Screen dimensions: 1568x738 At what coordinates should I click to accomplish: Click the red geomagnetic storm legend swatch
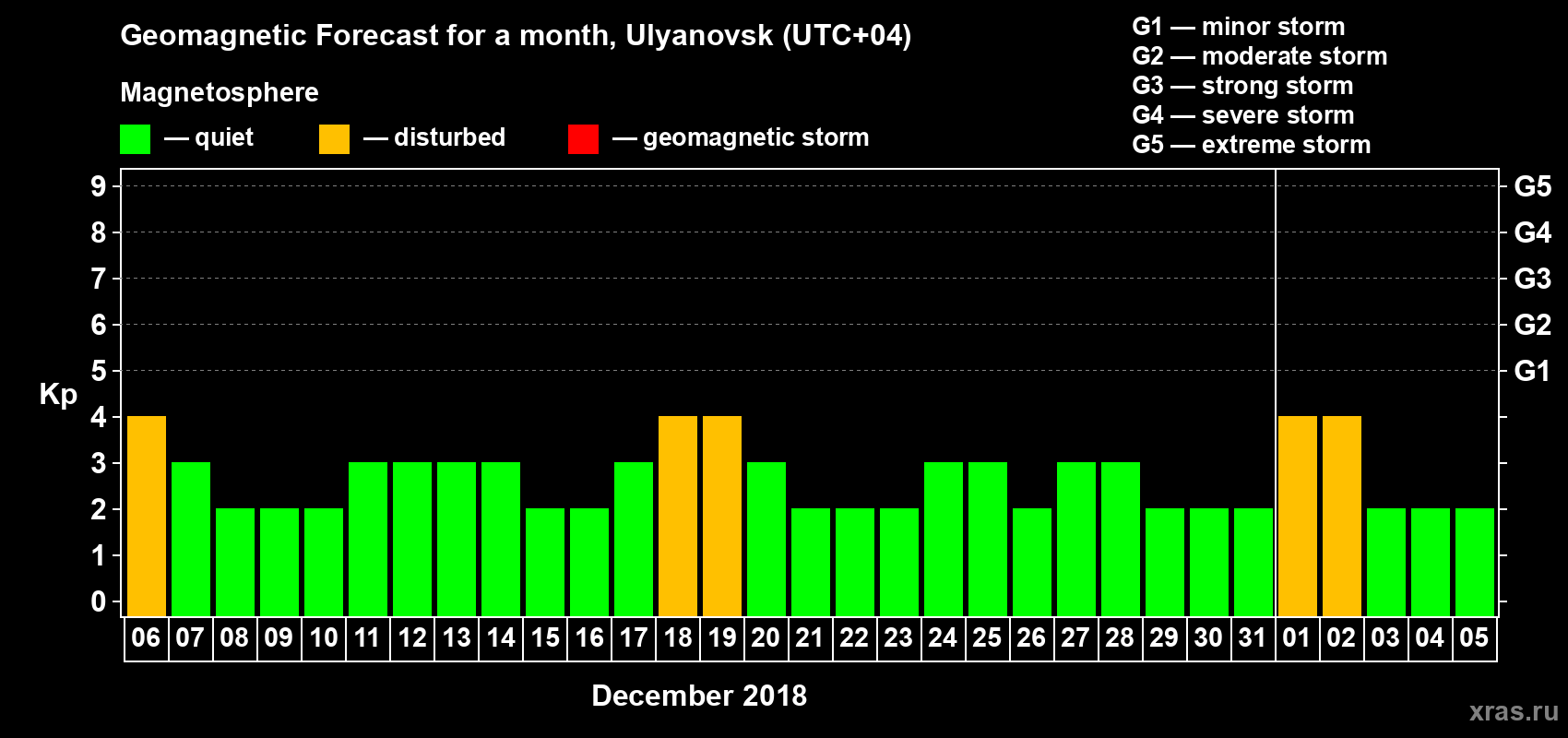(583, 139)
